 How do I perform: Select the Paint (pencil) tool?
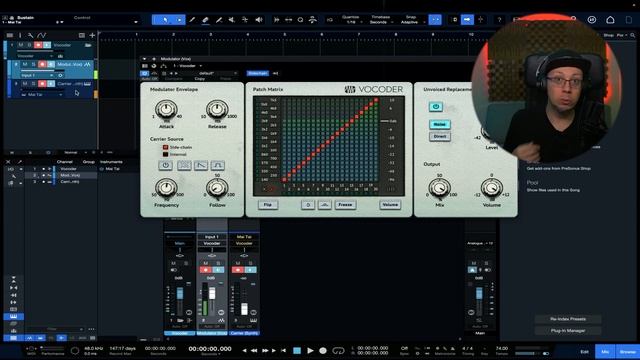click(x=192, y=20)
